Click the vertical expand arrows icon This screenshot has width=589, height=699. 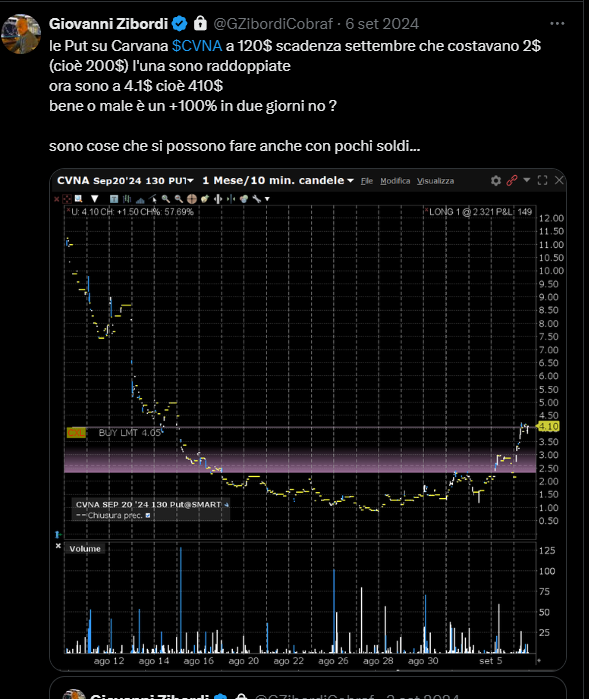click(x=218, y=199)
